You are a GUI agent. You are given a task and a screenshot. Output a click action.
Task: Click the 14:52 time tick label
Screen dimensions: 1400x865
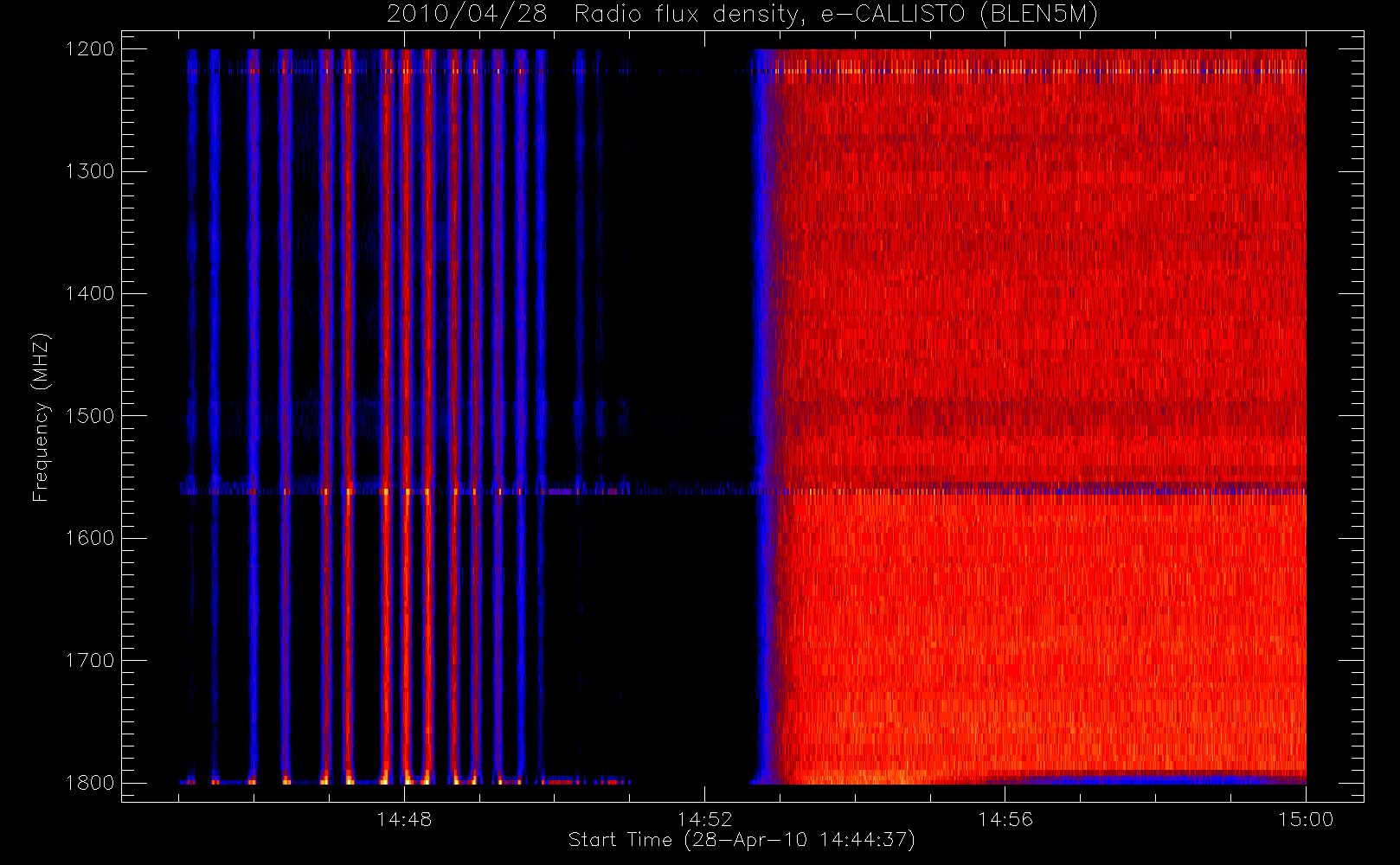pyautogui.click(x=704, y=819)
